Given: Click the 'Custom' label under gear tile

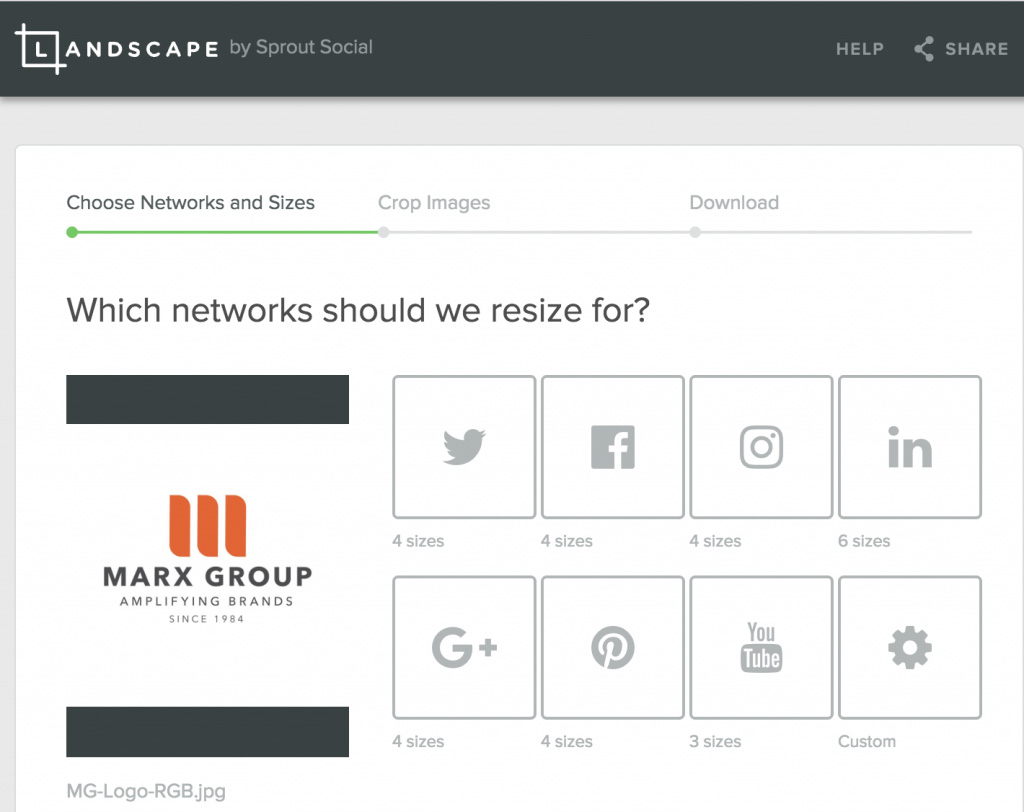Looking at the screenshot, I should 867,741.
